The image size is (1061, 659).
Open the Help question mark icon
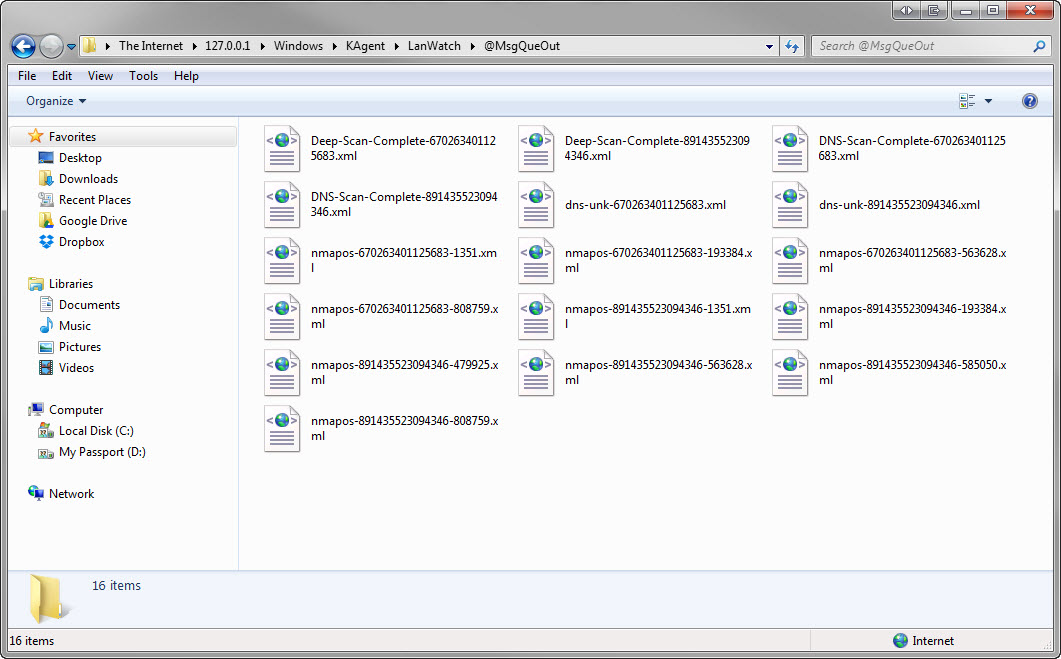[x=1030, y=101]
